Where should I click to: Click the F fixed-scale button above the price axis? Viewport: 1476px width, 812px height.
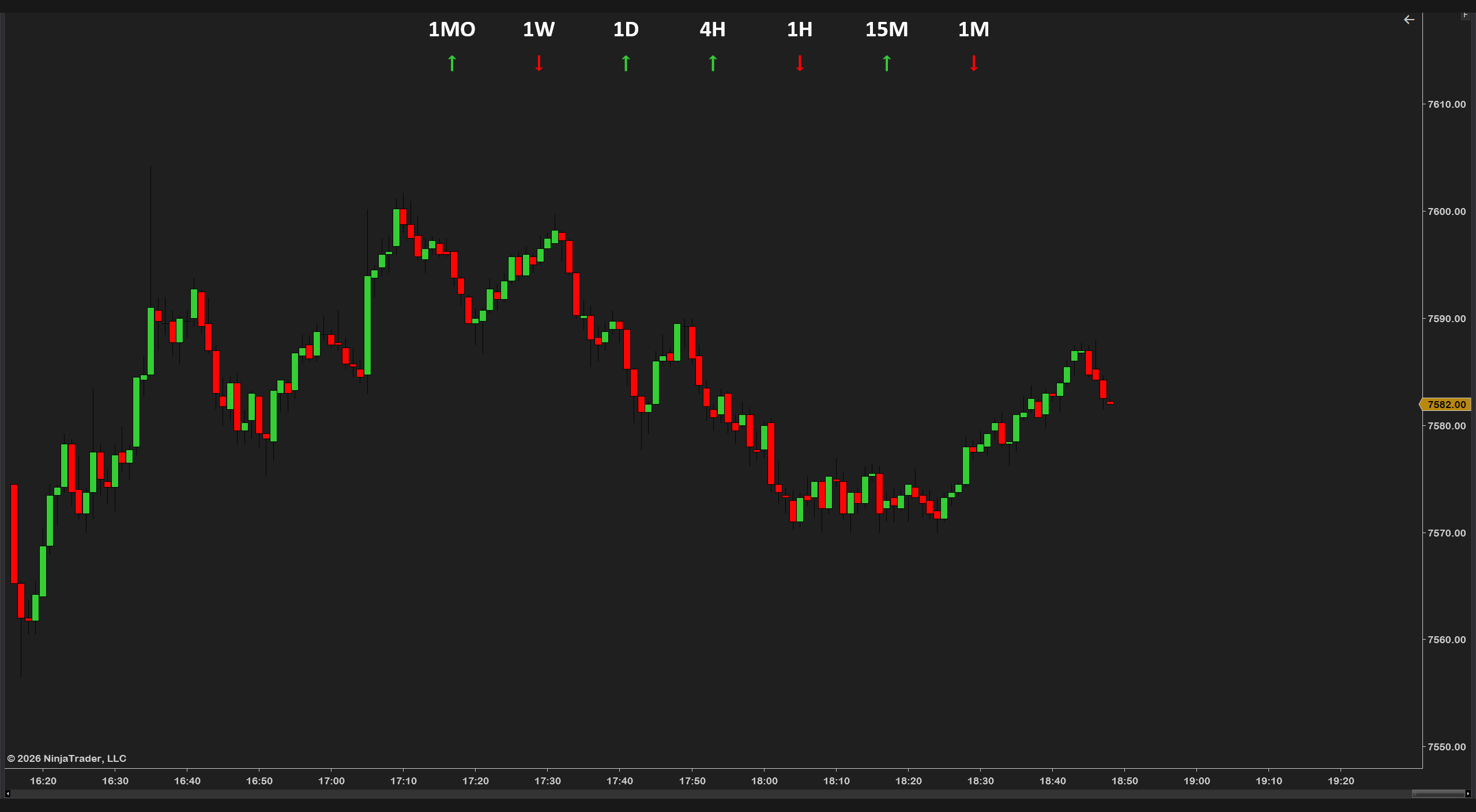(1465, 15)
